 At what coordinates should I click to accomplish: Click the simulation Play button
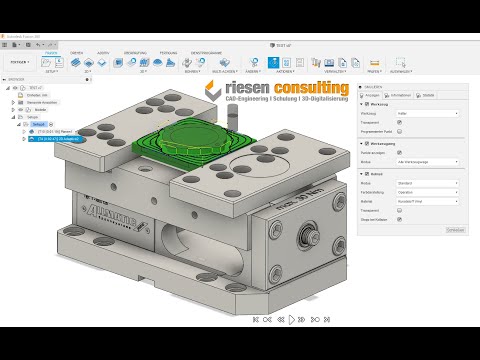[x=291, y=320]
